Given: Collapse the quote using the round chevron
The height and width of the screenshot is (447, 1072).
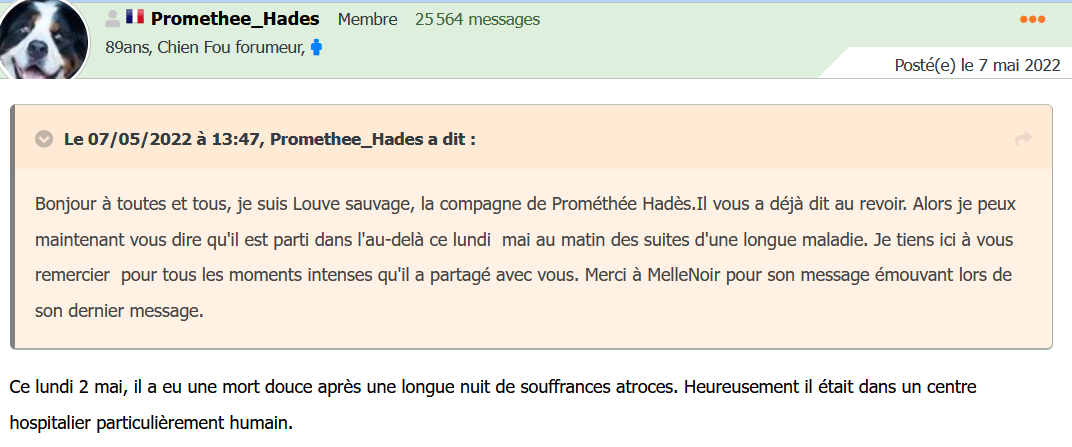Looking at the screenshot, I should point(44,139).
